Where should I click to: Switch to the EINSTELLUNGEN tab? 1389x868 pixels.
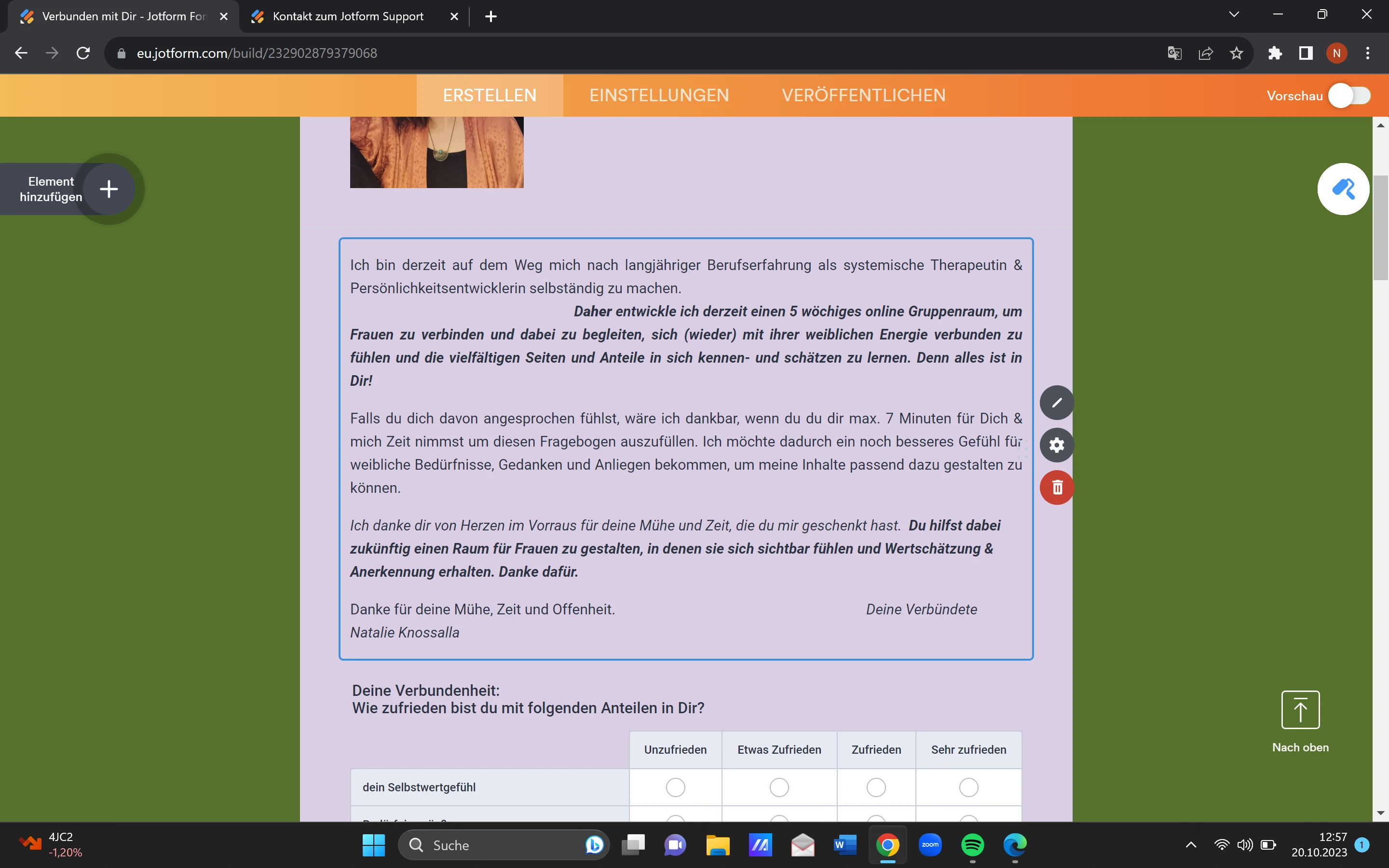658,95
